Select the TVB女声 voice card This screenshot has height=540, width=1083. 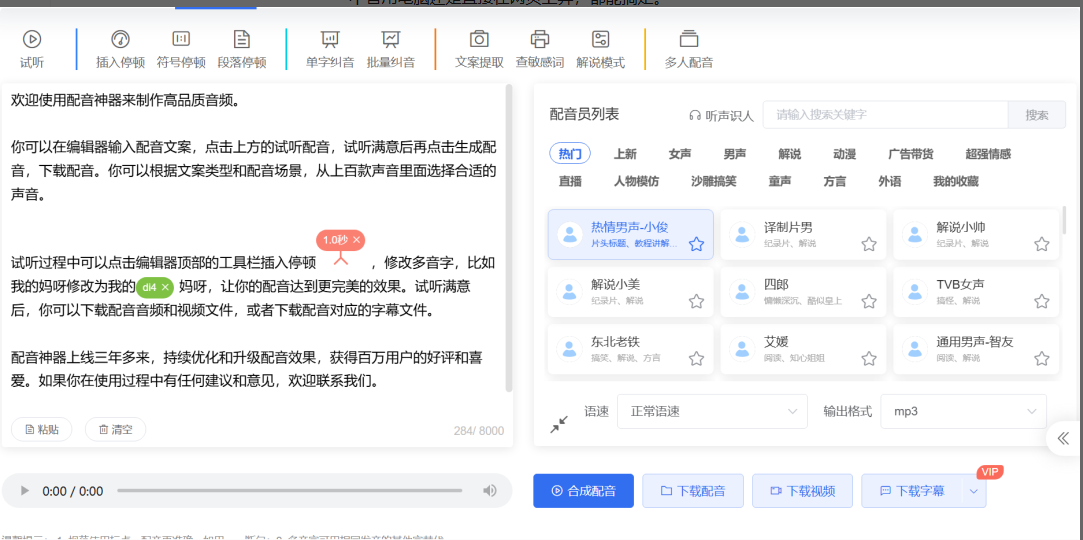point(976,292)
